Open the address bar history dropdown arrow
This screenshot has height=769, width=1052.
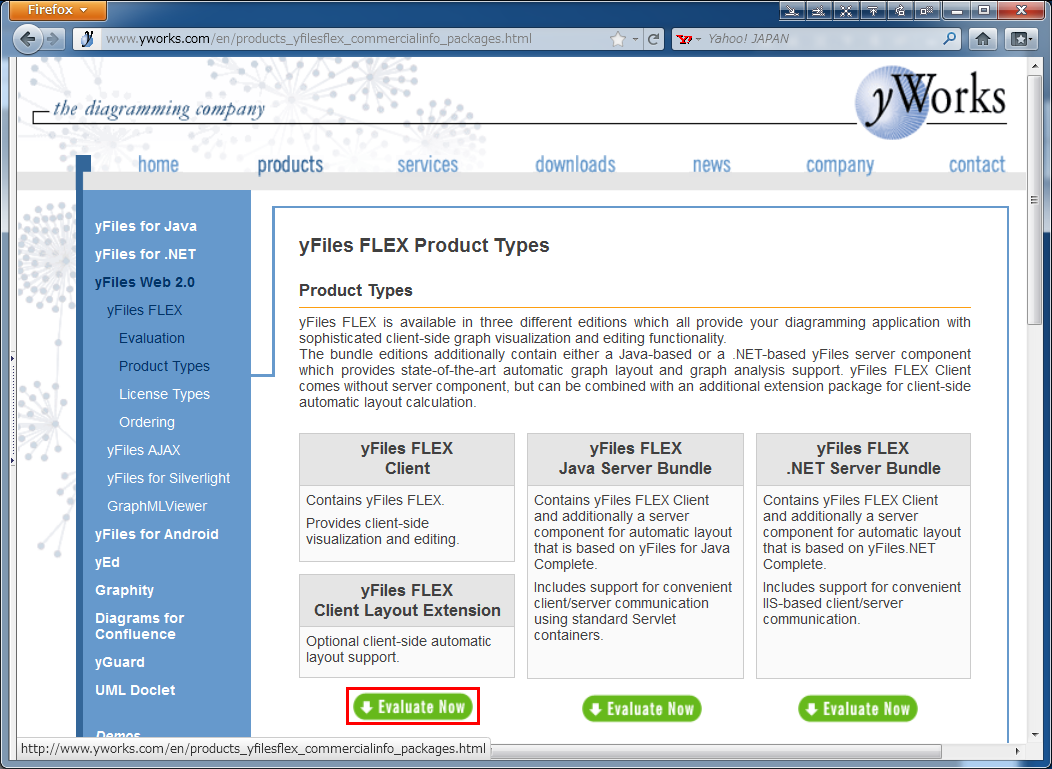[x=635, y=39]
